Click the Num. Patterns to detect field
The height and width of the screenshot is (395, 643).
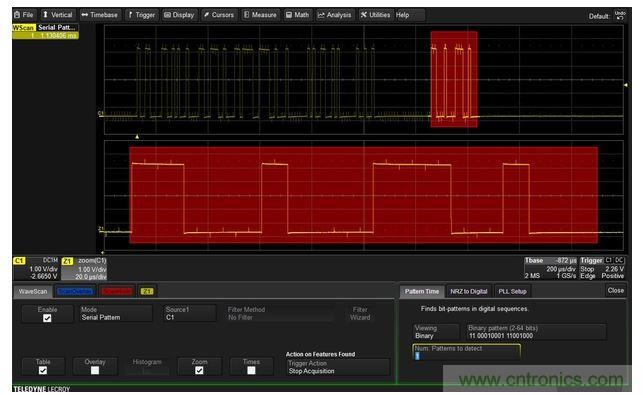pyautogui.click(x=467, y=352)
